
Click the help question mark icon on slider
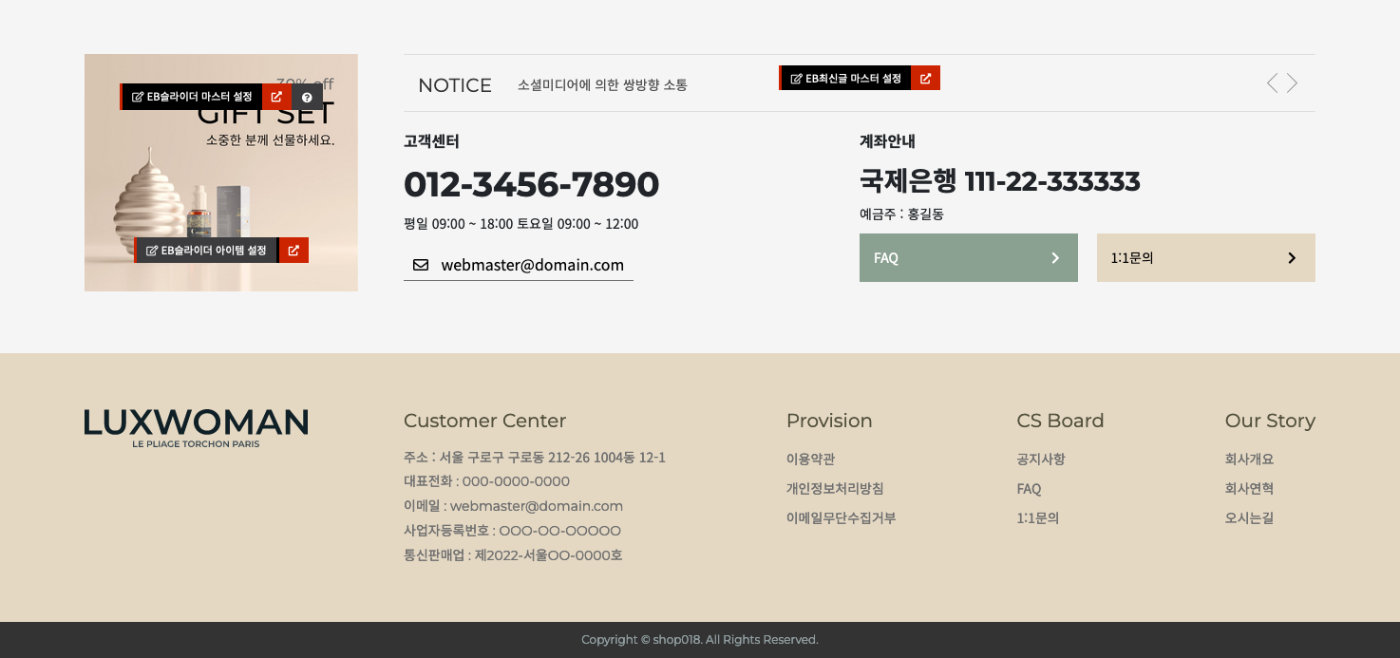307,97
